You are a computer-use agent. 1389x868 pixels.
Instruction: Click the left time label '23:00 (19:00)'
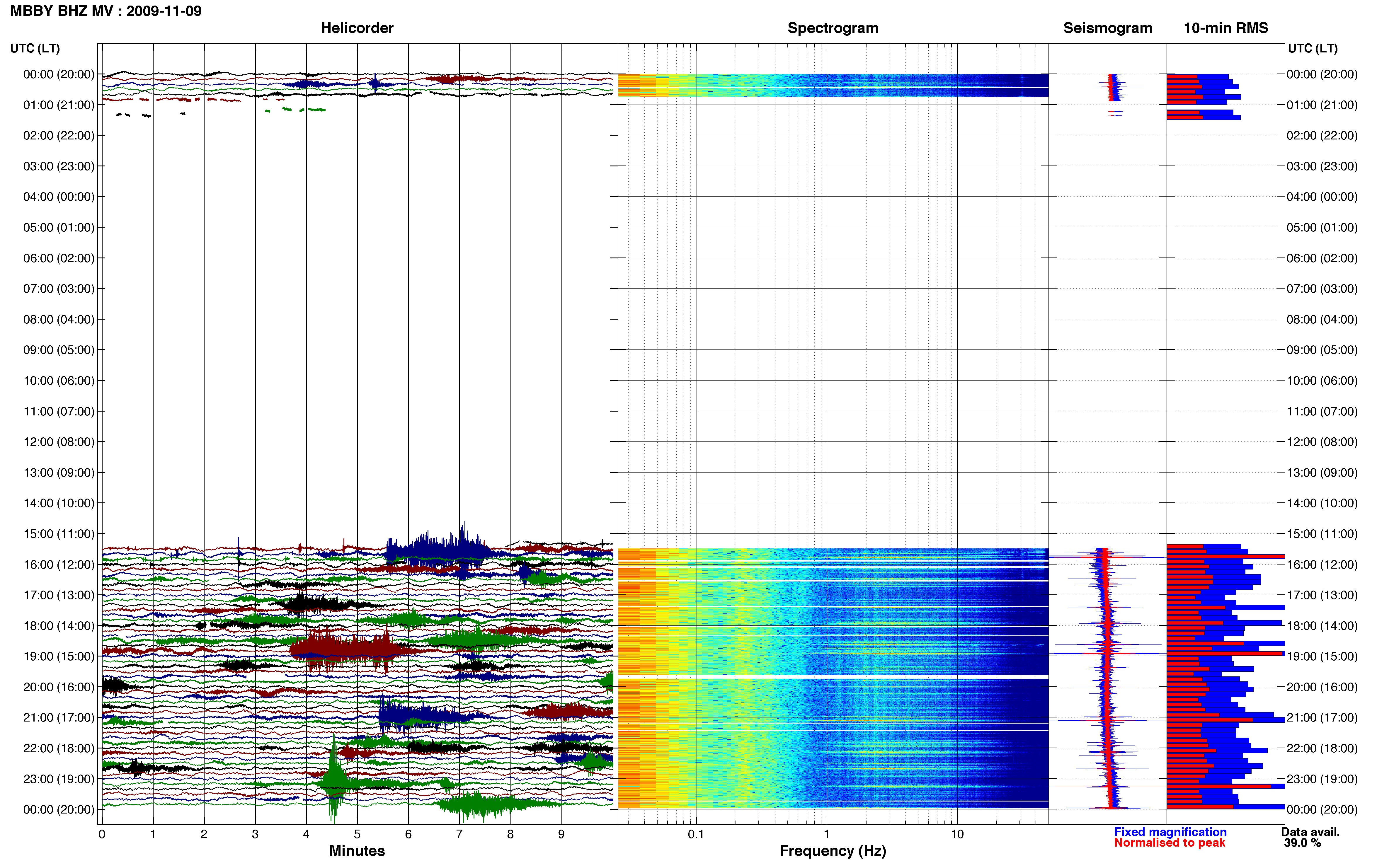pos(59,779)
